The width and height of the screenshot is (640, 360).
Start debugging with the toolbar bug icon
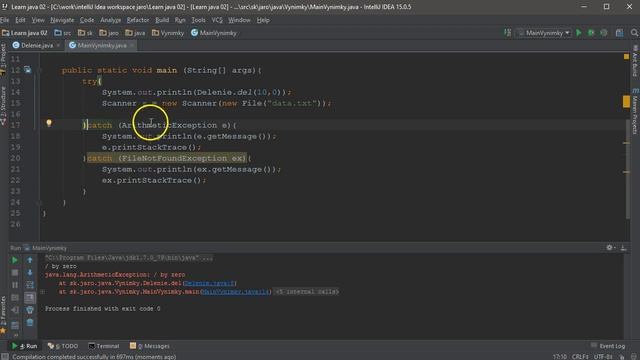tap(591, 33)
